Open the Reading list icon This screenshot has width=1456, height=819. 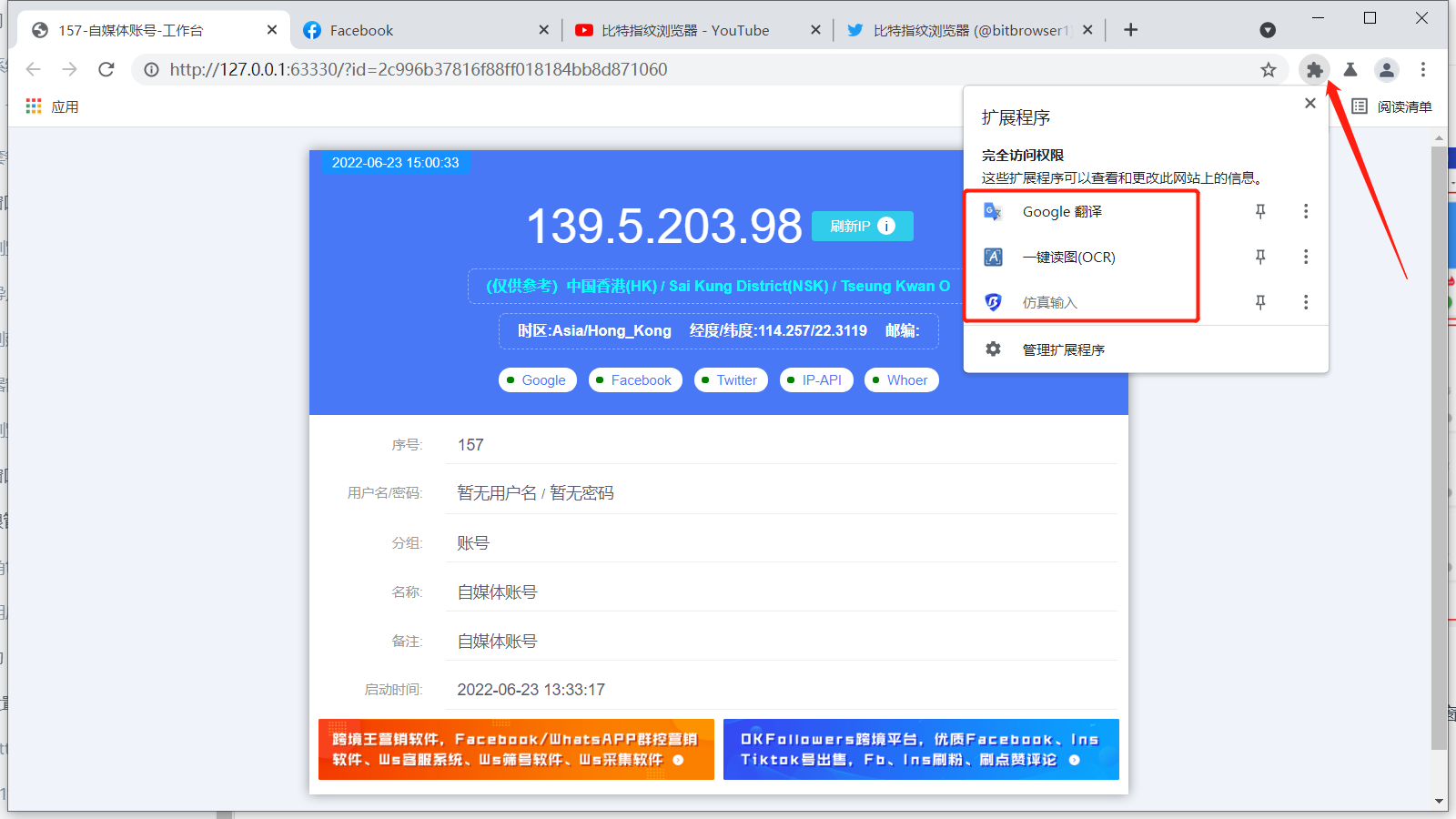1360,106
